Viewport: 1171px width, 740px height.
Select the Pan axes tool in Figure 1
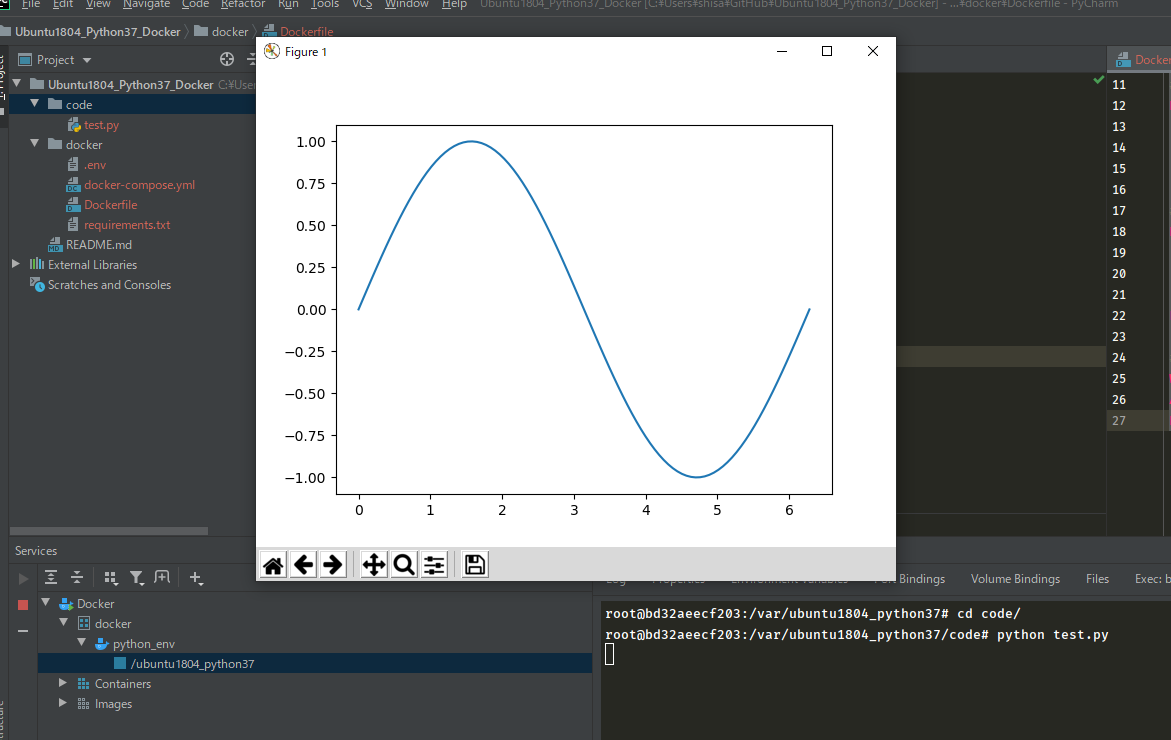(373, 565)
